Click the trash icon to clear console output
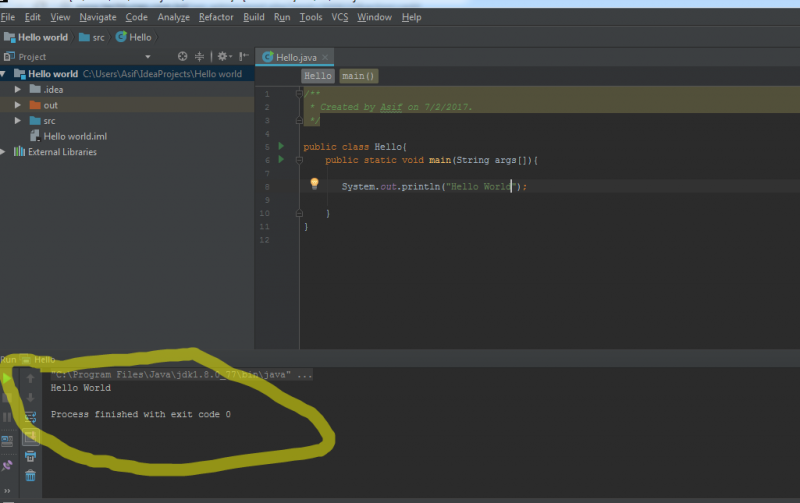 (x=30, y=475)
